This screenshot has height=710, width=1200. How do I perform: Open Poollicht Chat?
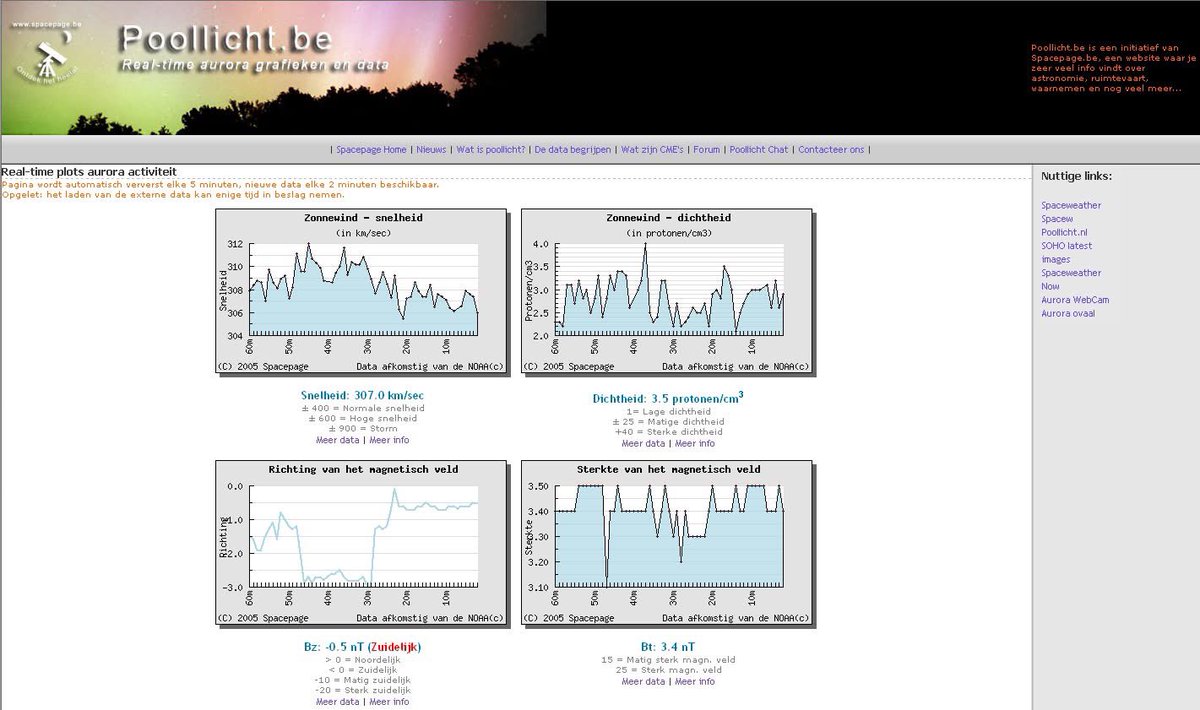pyautogui.click(x=759, y=150)
